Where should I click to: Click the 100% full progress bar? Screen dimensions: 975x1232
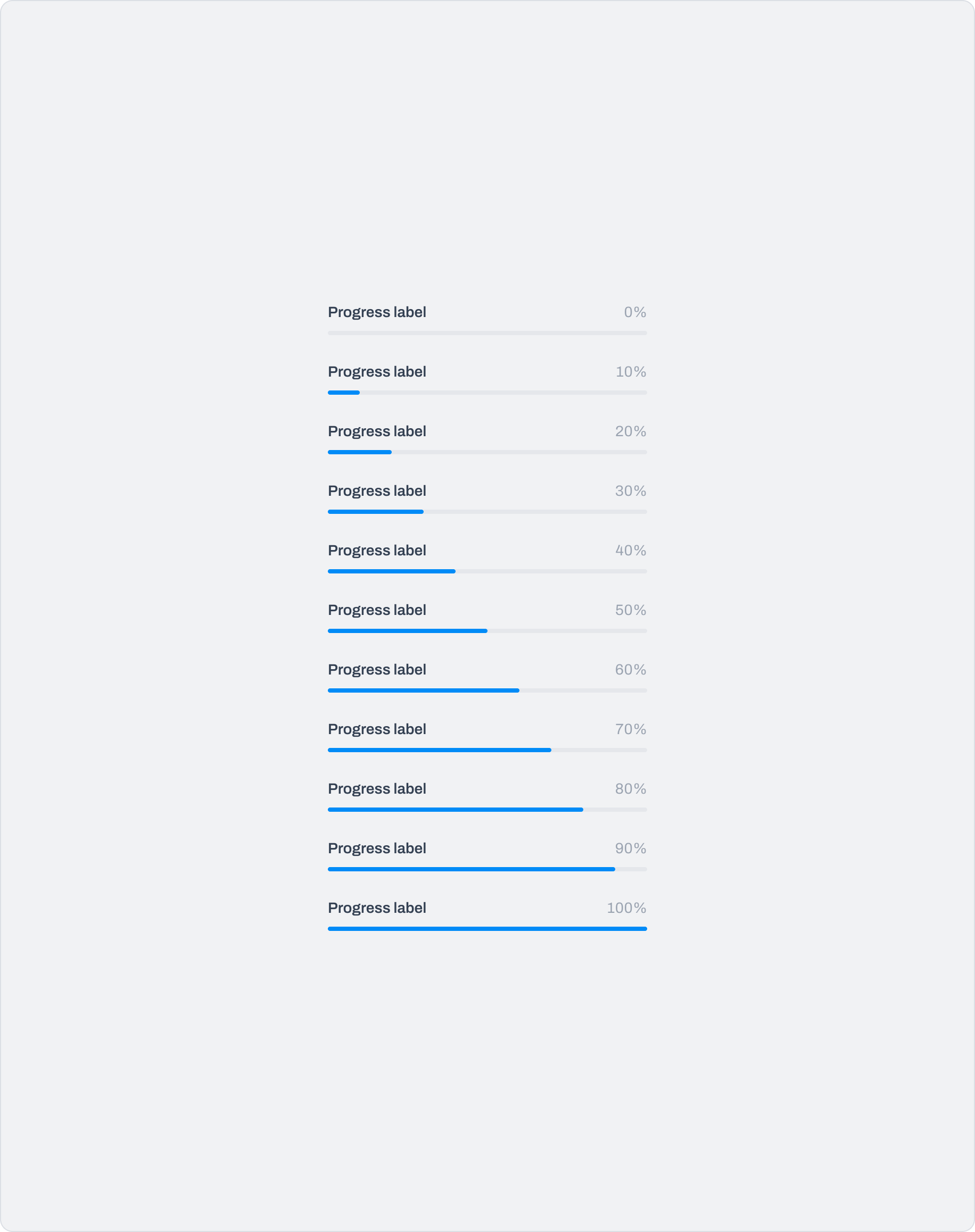point(487,929)
